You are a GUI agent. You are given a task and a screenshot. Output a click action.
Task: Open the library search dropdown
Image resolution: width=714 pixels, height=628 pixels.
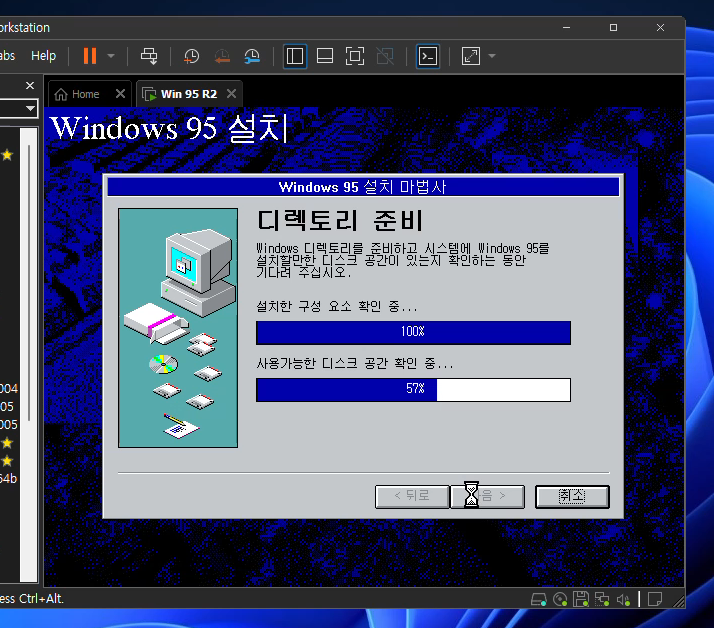(x=30, y=108)
